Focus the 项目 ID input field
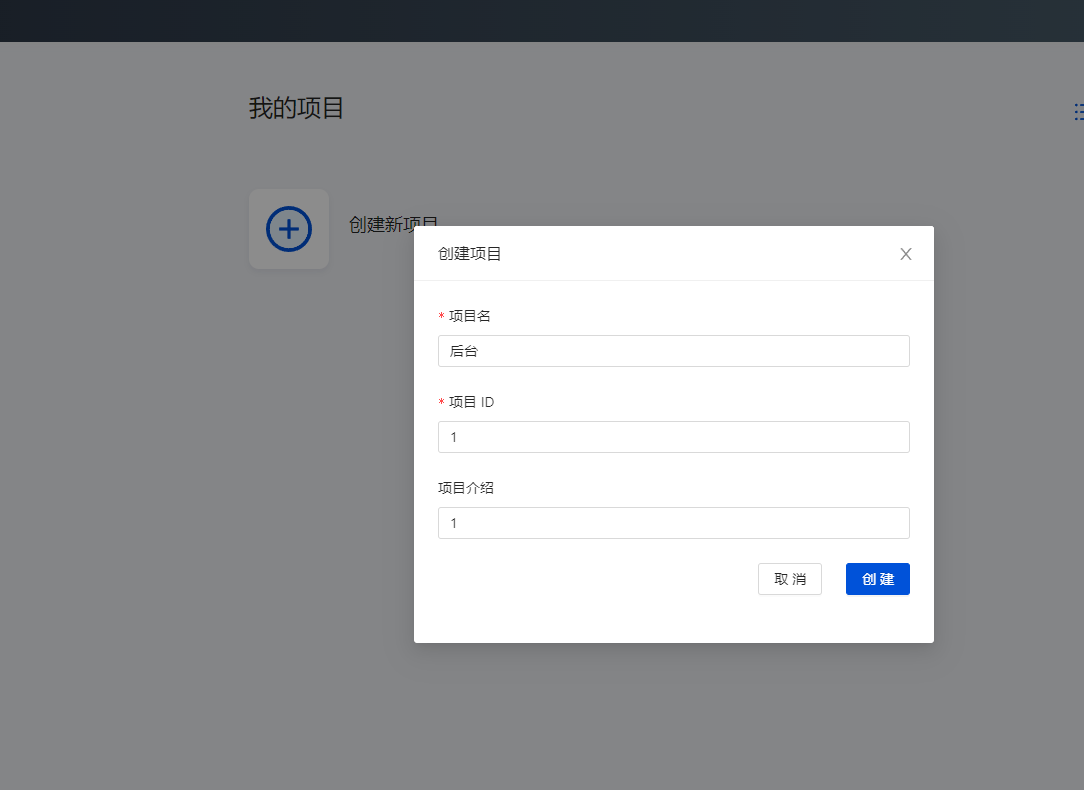Screen dimensions: 1084x790 click(x=673, y=437)
